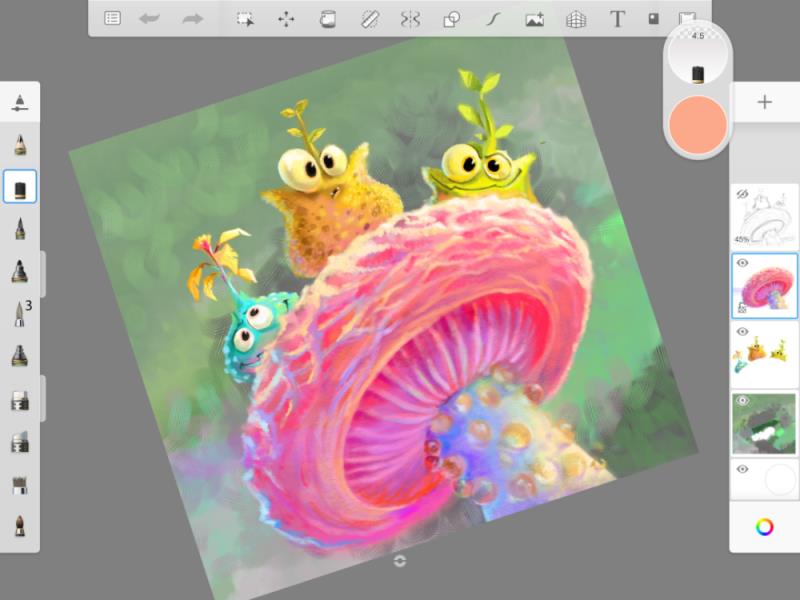Pick the brush labeled with number 3
800x600 pixels.
22,313
